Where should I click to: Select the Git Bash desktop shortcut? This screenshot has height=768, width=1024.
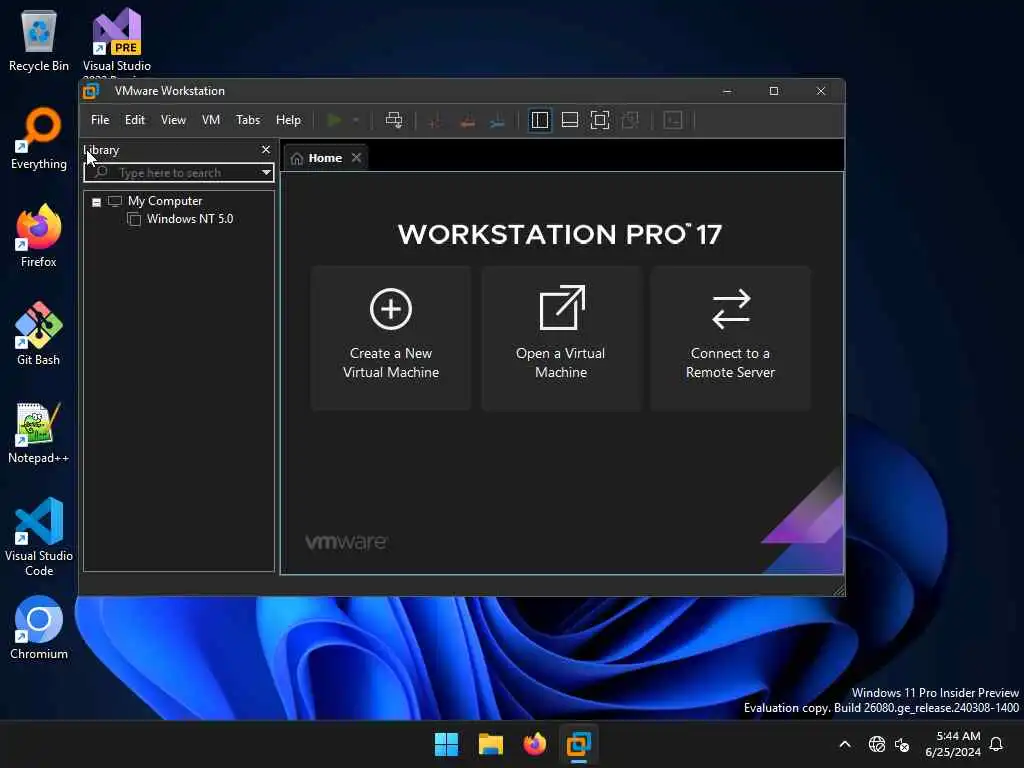39,334
